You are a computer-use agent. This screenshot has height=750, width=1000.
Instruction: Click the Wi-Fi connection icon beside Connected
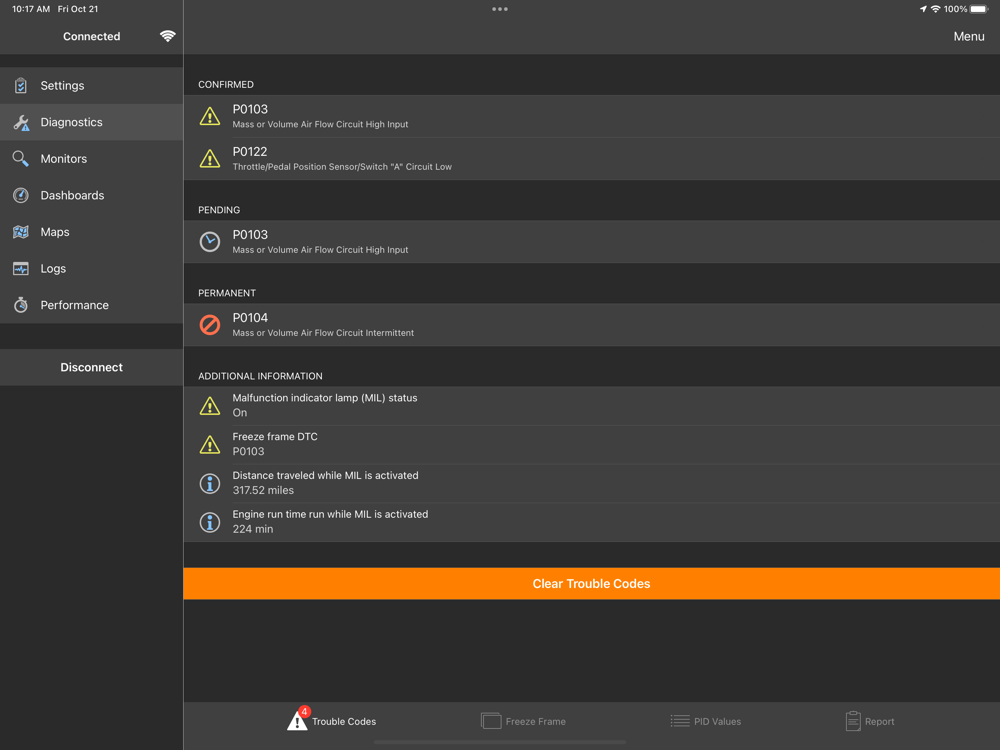(x=167, y=36)
